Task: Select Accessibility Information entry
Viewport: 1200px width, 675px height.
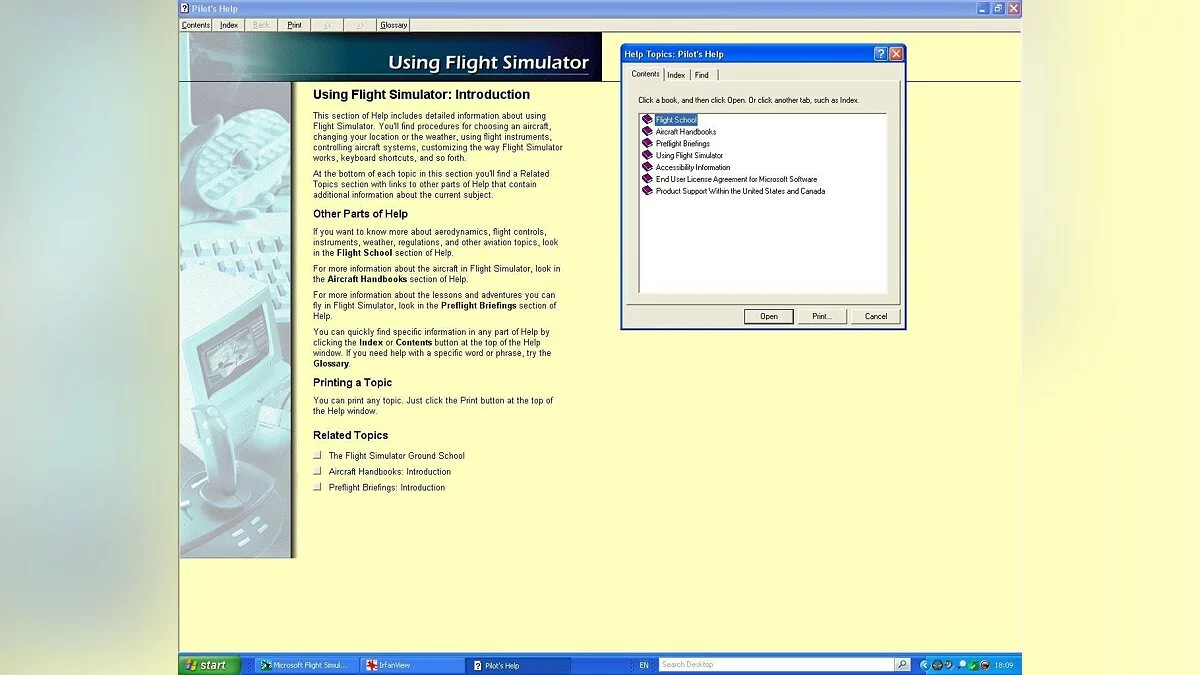Action: [x=693, y=168]
